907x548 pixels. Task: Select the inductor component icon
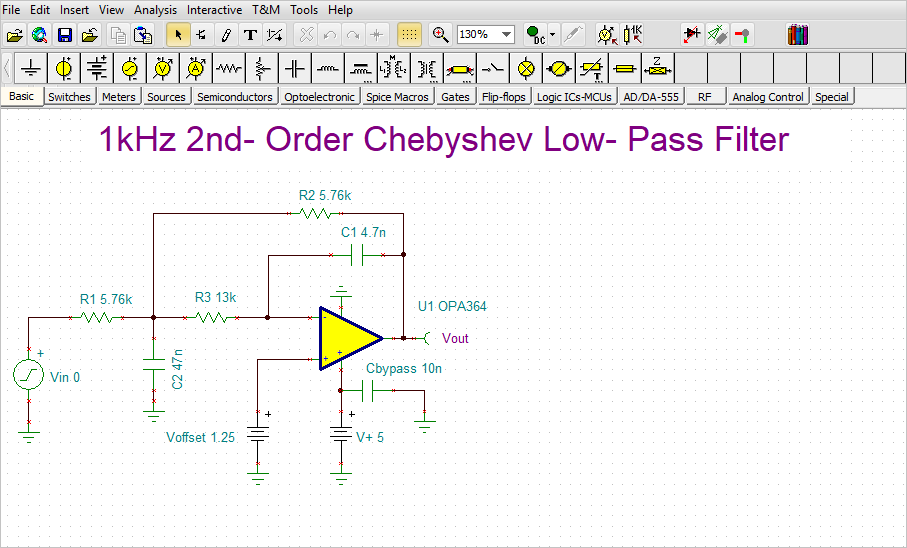pos(328,69)
